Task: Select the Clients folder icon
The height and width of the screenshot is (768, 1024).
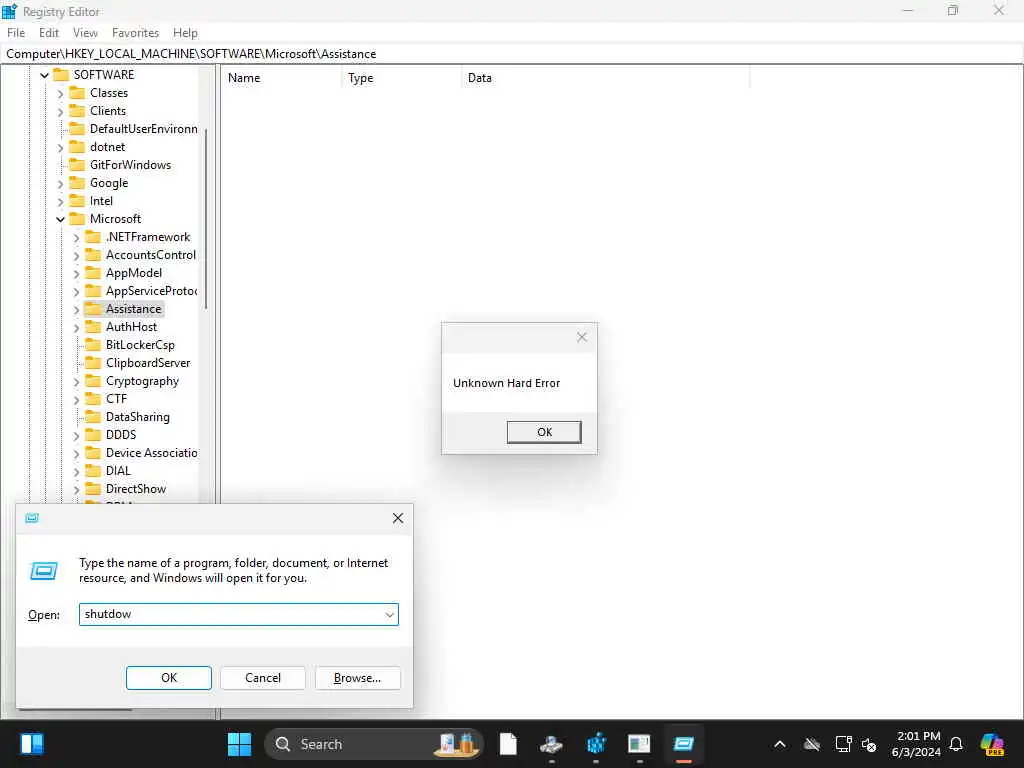Action: coord(77,110)
